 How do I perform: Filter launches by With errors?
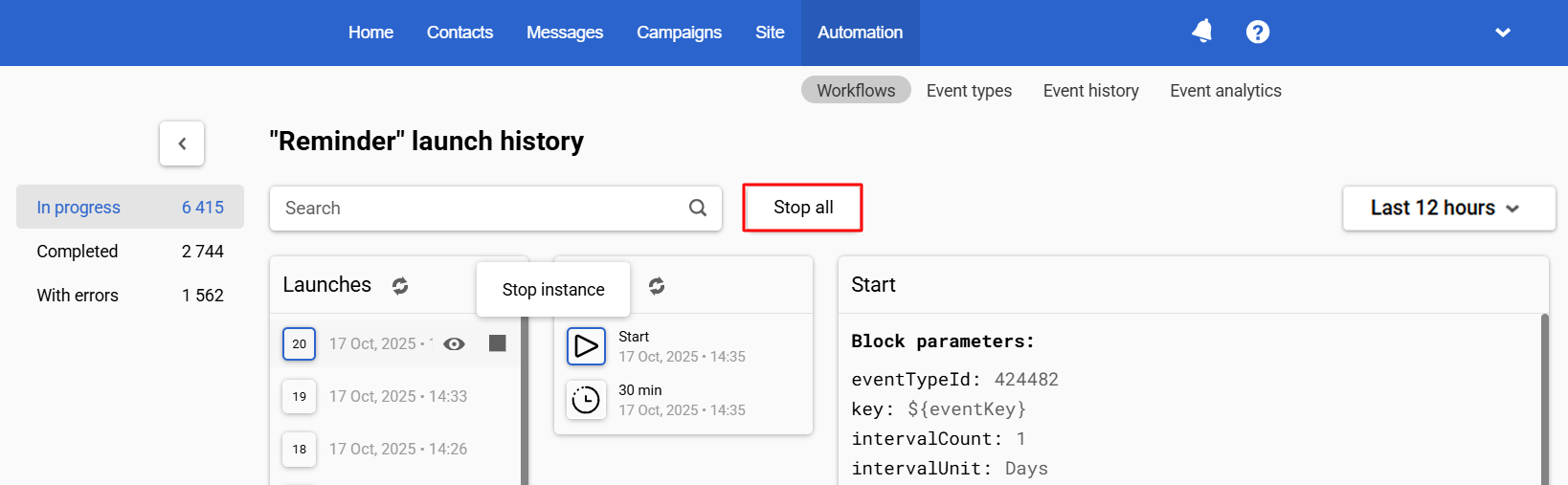point(130,295)
